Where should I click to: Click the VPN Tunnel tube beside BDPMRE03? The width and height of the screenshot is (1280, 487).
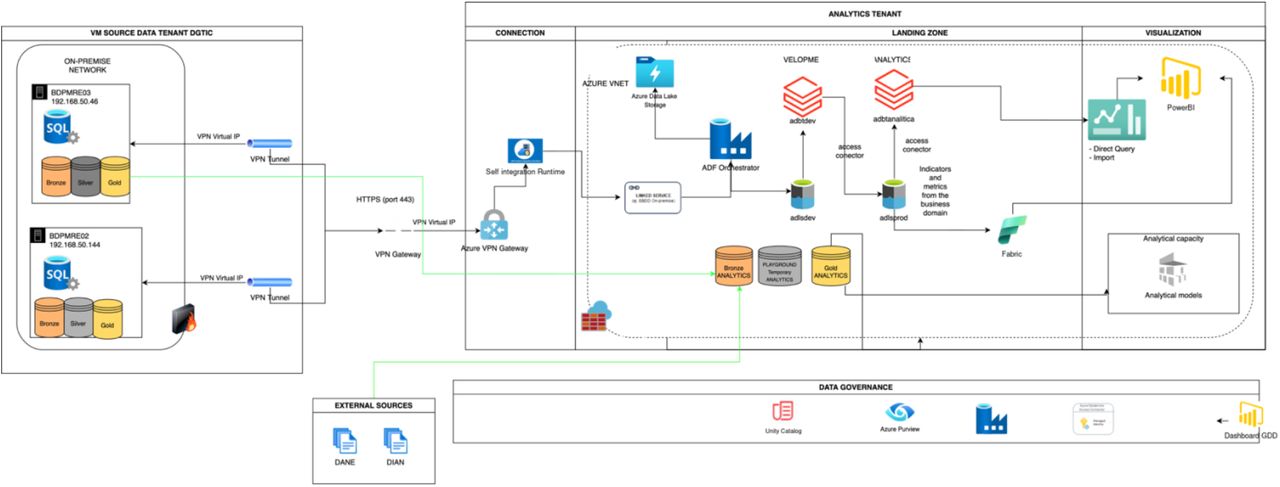[270, 143]
